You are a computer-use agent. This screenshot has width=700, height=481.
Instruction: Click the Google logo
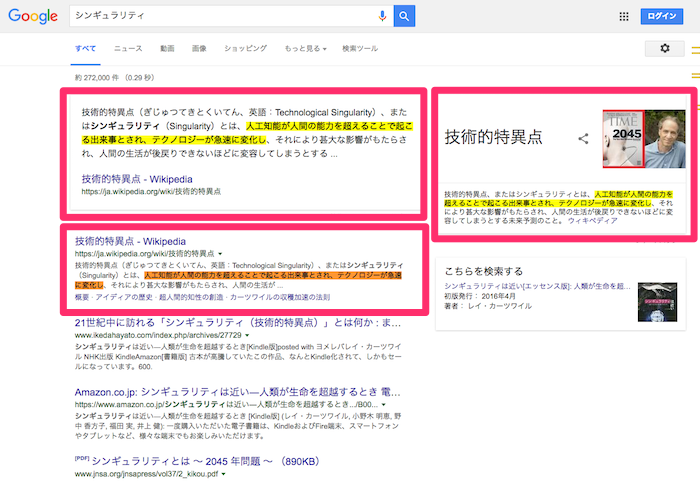coord(33,17)
